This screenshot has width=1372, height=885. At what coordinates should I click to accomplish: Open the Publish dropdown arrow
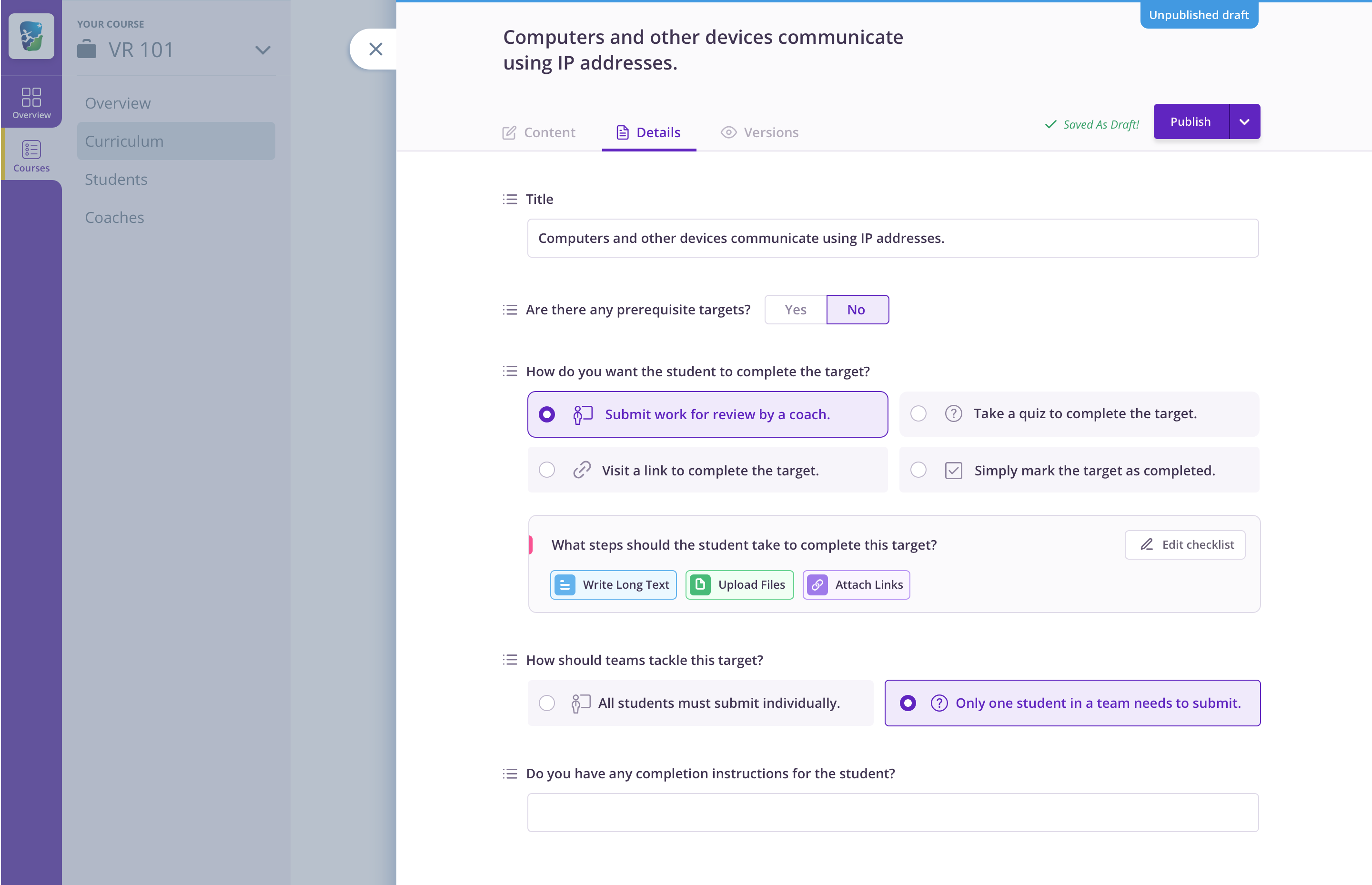point(1244,122)
